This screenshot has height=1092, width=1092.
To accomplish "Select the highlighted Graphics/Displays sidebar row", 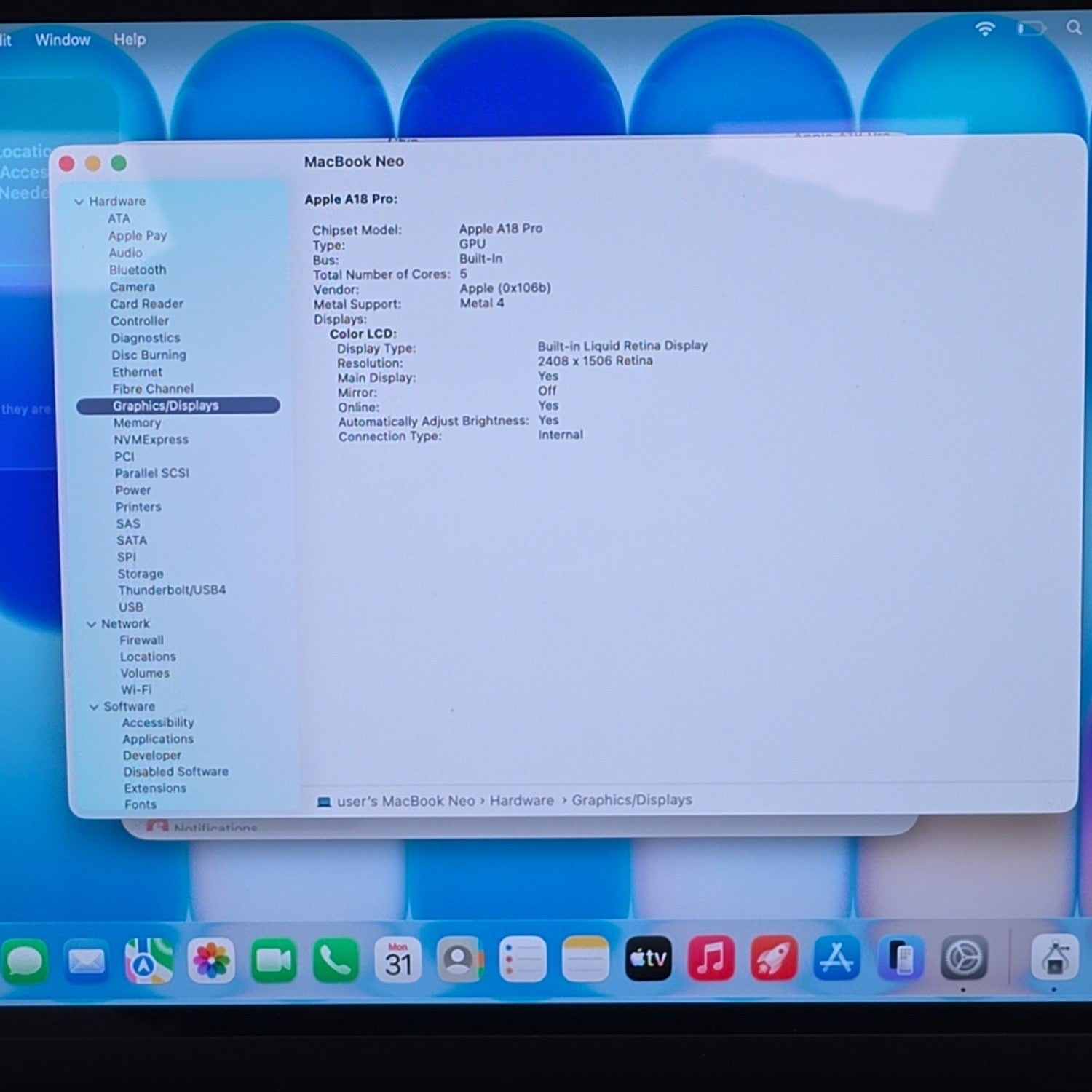I will click(178, 405).
